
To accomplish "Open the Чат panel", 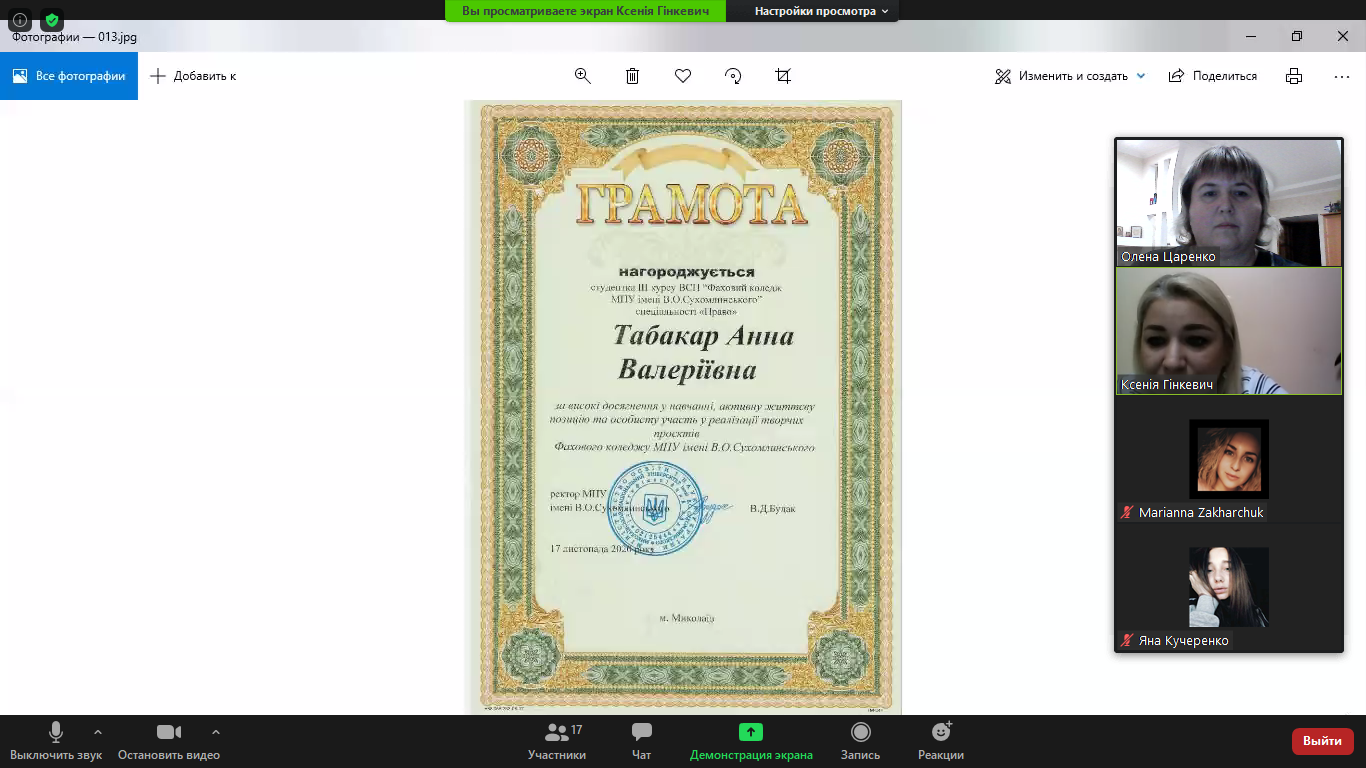I will tap(642, 741).
